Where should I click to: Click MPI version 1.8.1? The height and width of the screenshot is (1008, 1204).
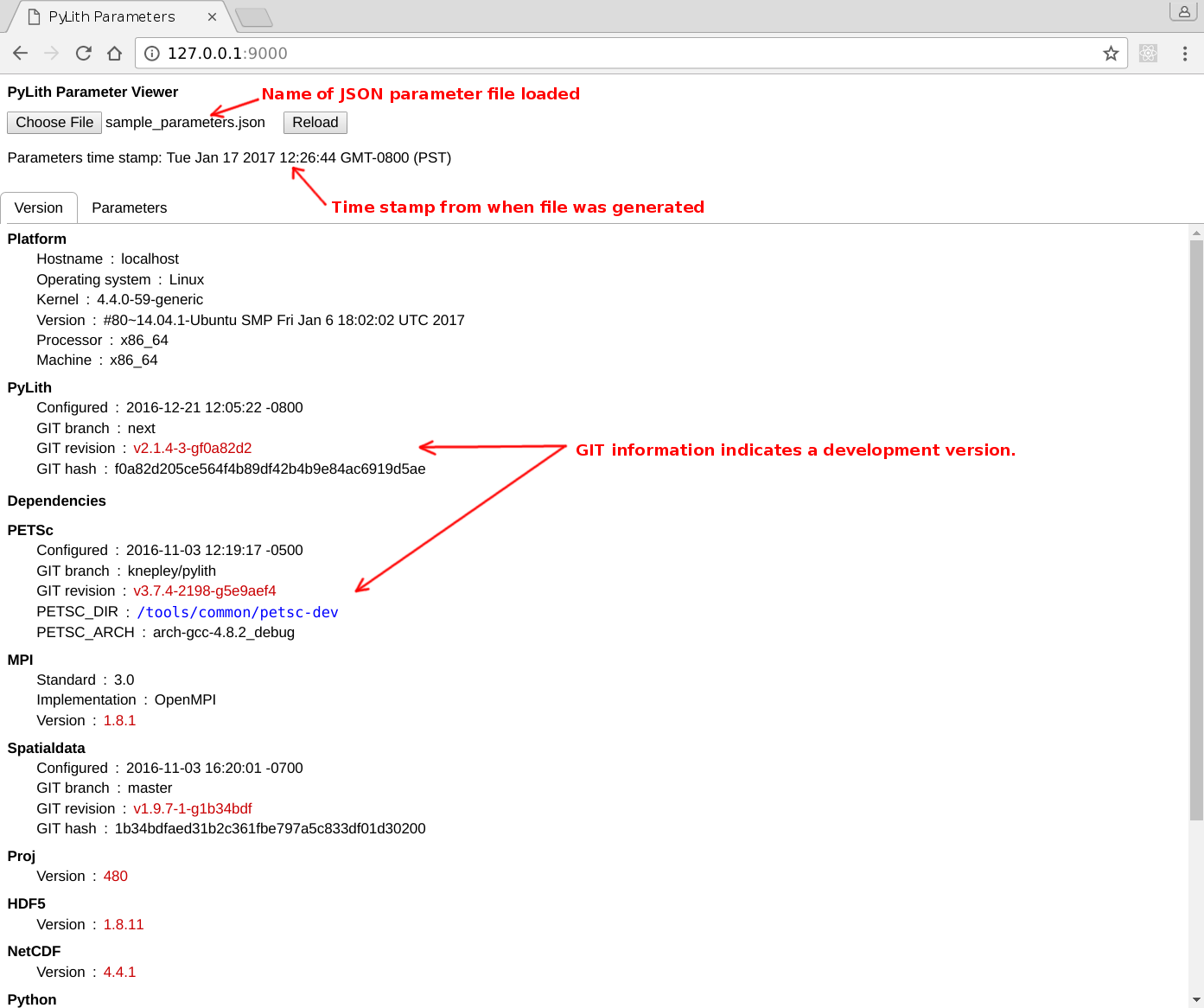point(119,720)
